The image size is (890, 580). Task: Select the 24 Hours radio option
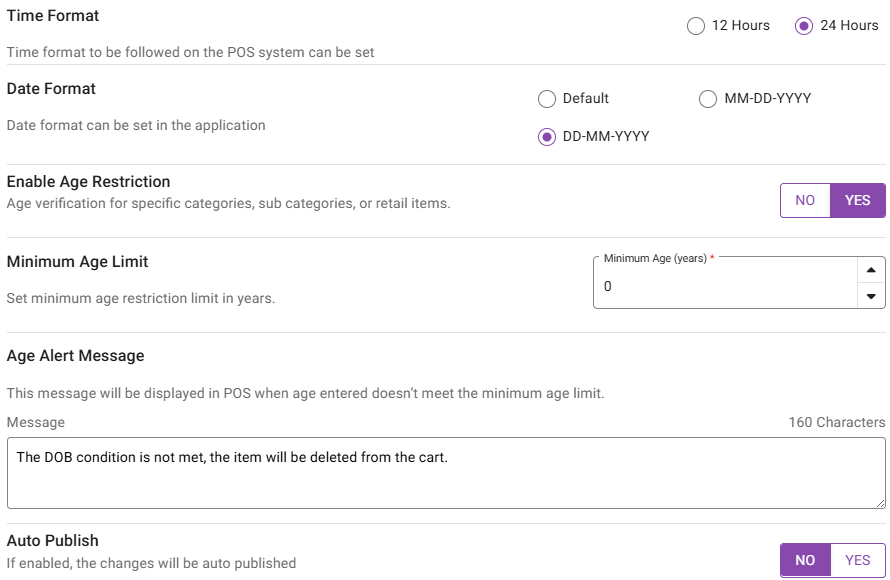coord(804,26)
